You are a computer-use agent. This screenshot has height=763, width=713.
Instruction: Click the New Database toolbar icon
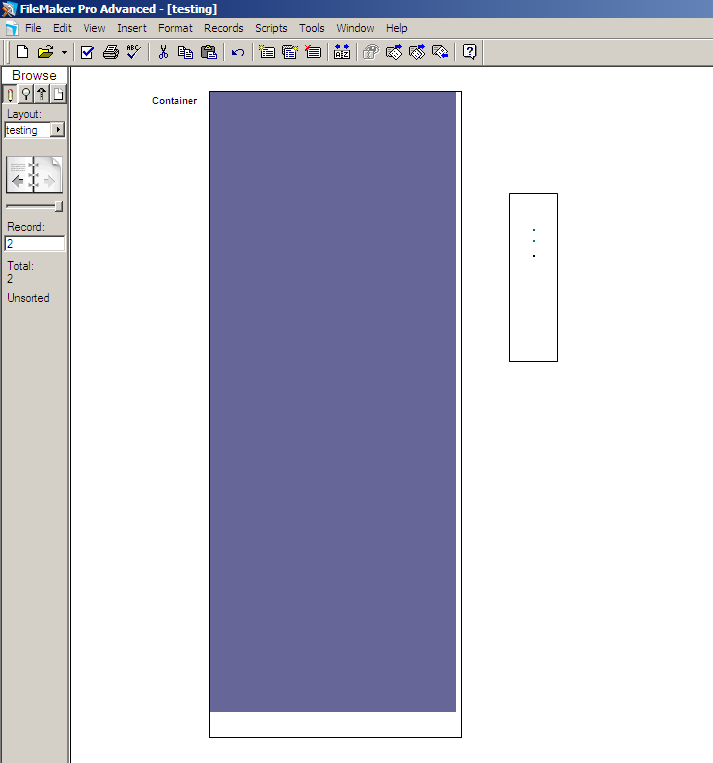click(22, 52)
